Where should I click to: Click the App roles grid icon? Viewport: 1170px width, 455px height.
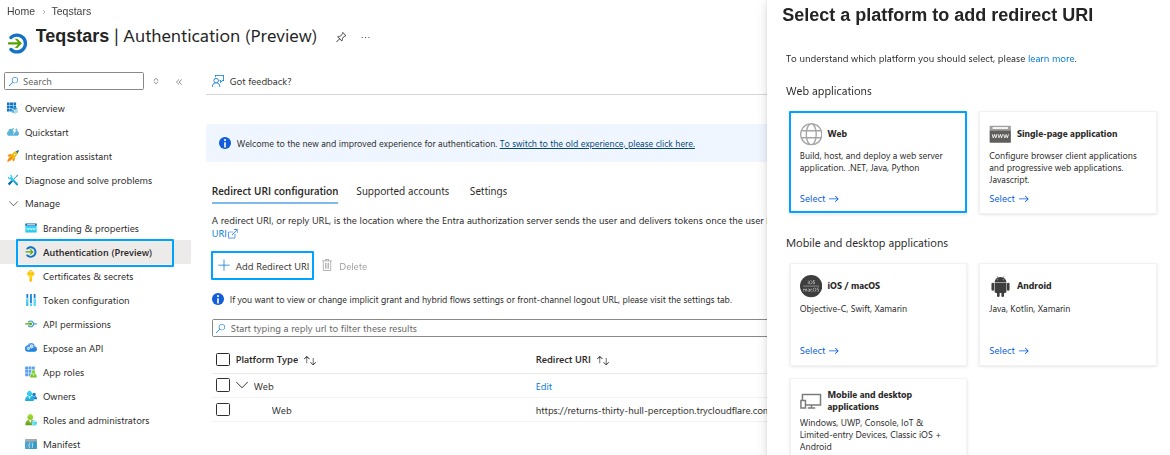point(31,372)
